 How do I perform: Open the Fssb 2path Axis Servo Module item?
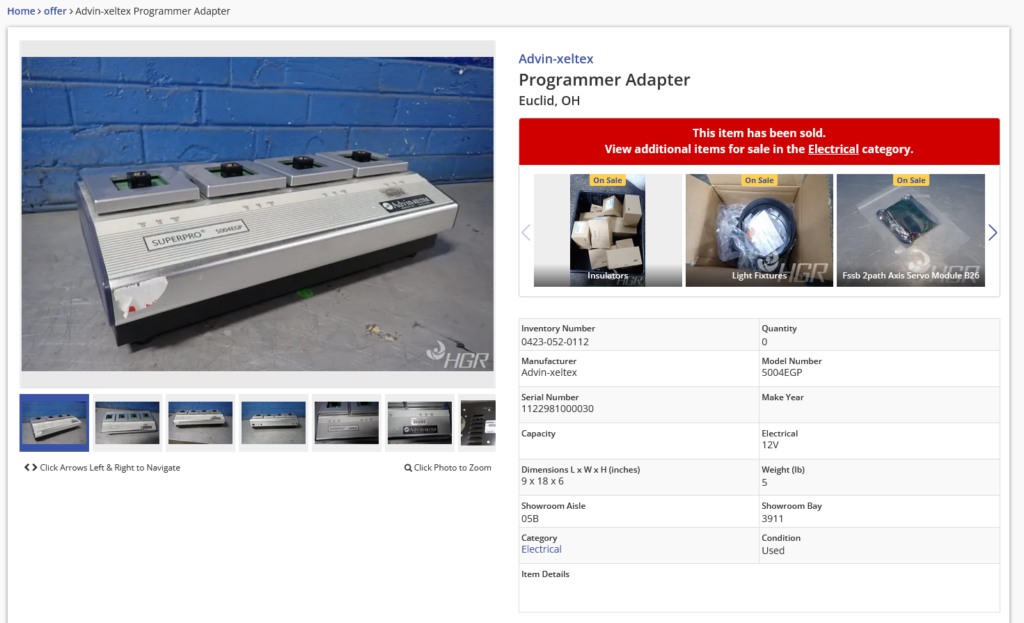point(910,230)
